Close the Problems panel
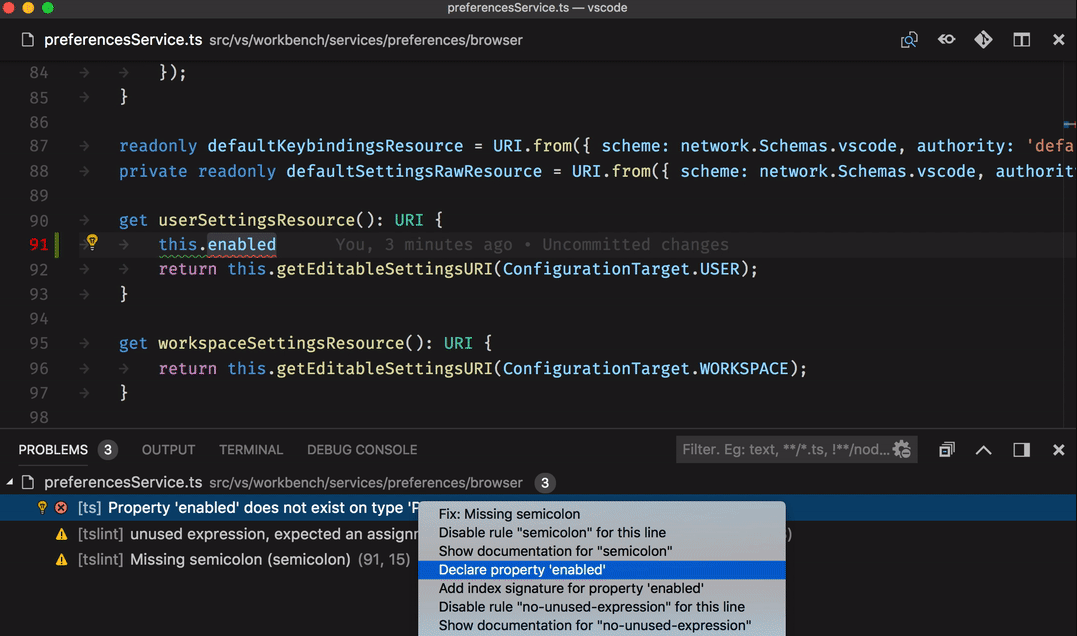The width and height of the screenshot is (1077, 636). pyautogui.click(x=1058, y=450)
